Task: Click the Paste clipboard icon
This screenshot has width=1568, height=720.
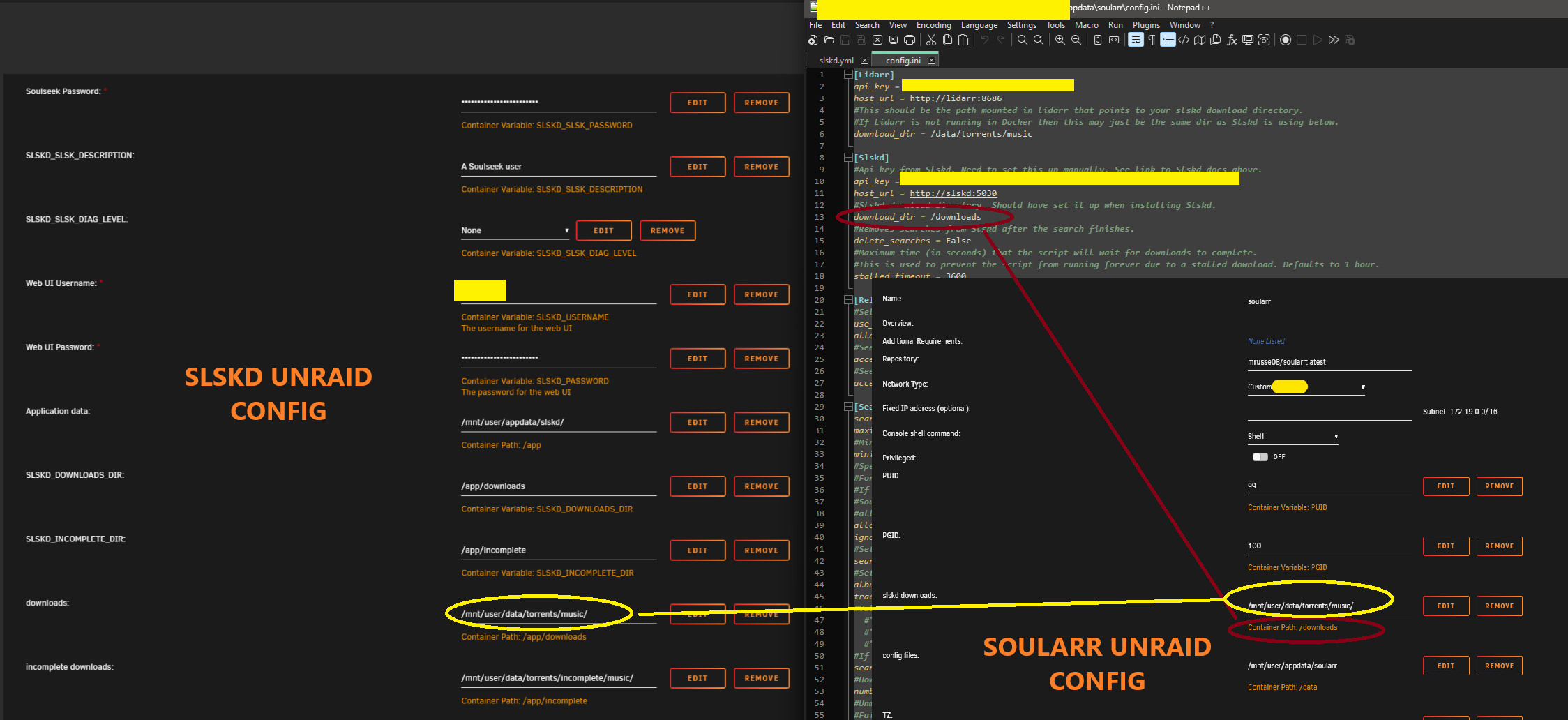Action: click(963, 40)
